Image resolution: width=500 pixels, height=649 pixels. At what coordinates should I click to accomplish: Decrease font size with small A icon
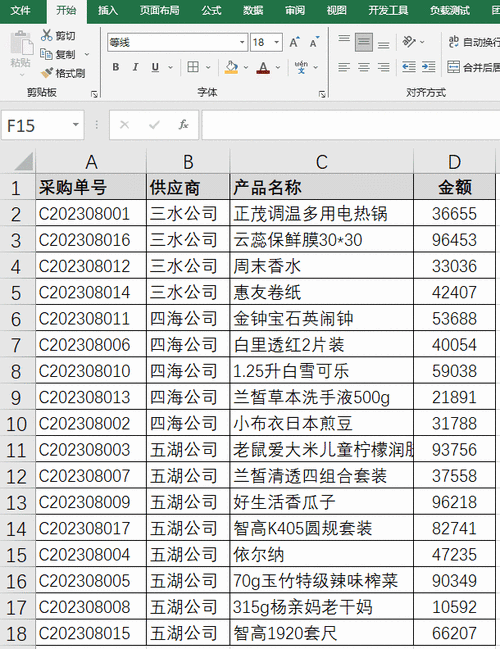tap(314, 42)
